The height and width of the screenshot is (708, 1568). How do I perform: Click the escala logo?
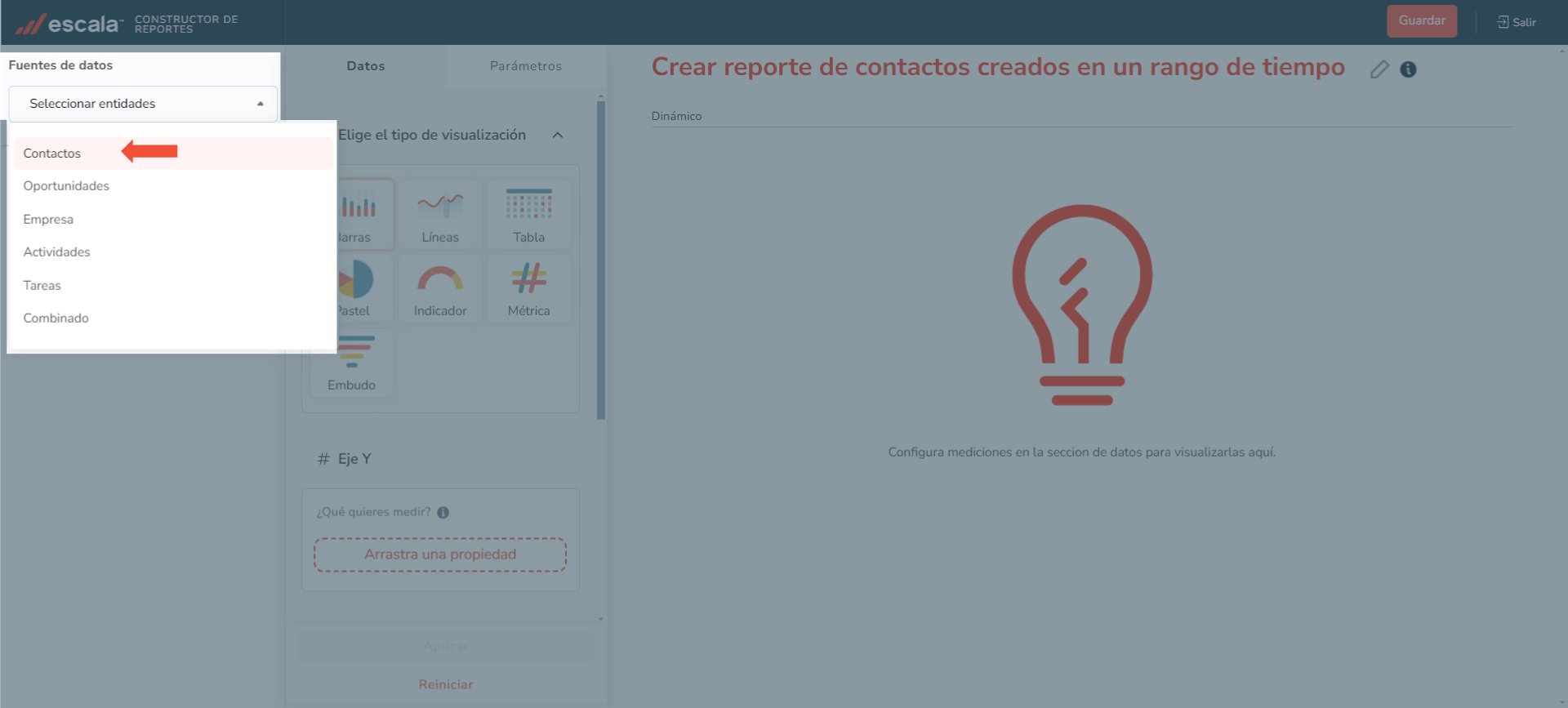point(69,24)
